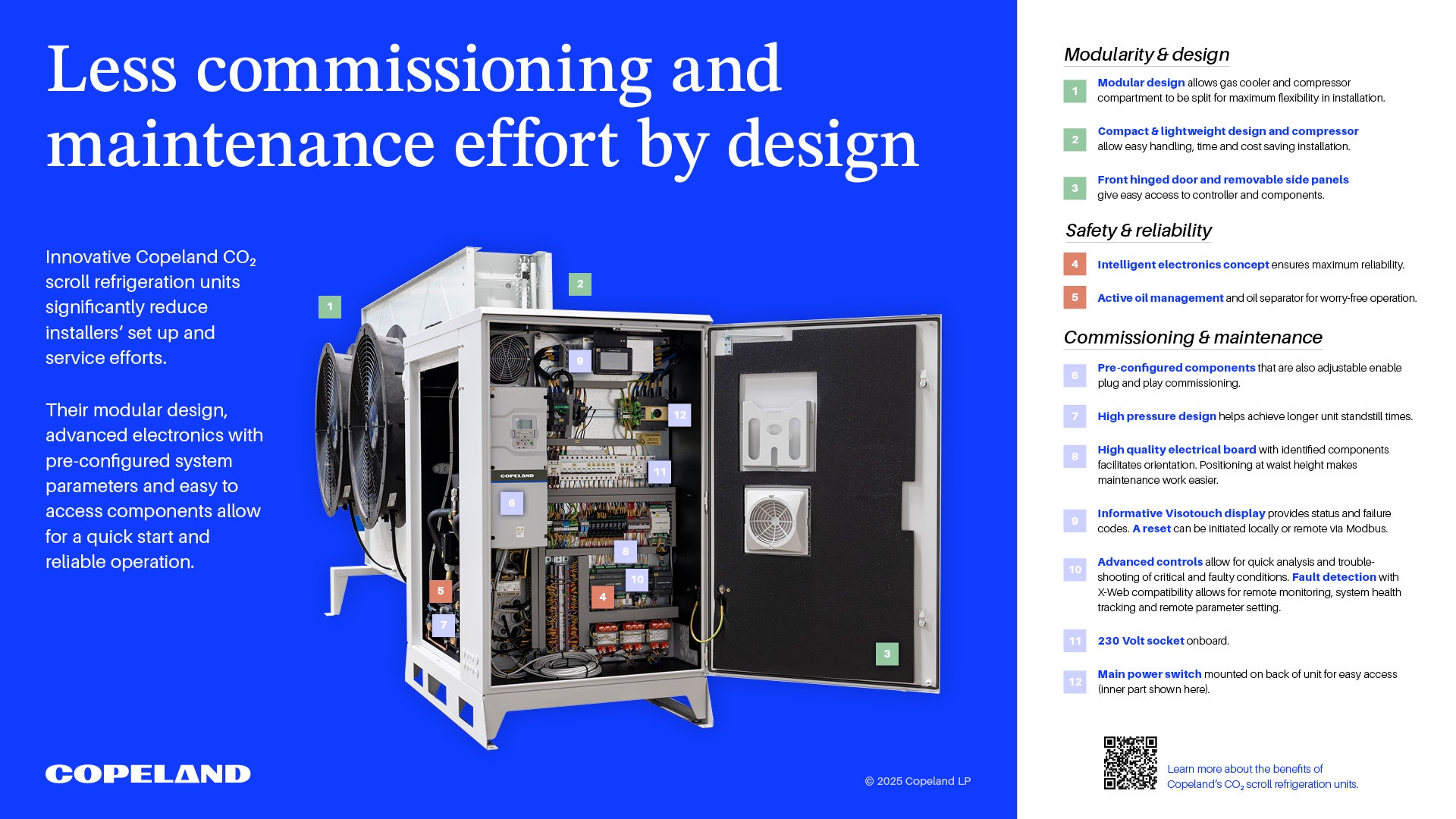Click legend badge 7 beside High pressure design

[x=1075, y=416]
